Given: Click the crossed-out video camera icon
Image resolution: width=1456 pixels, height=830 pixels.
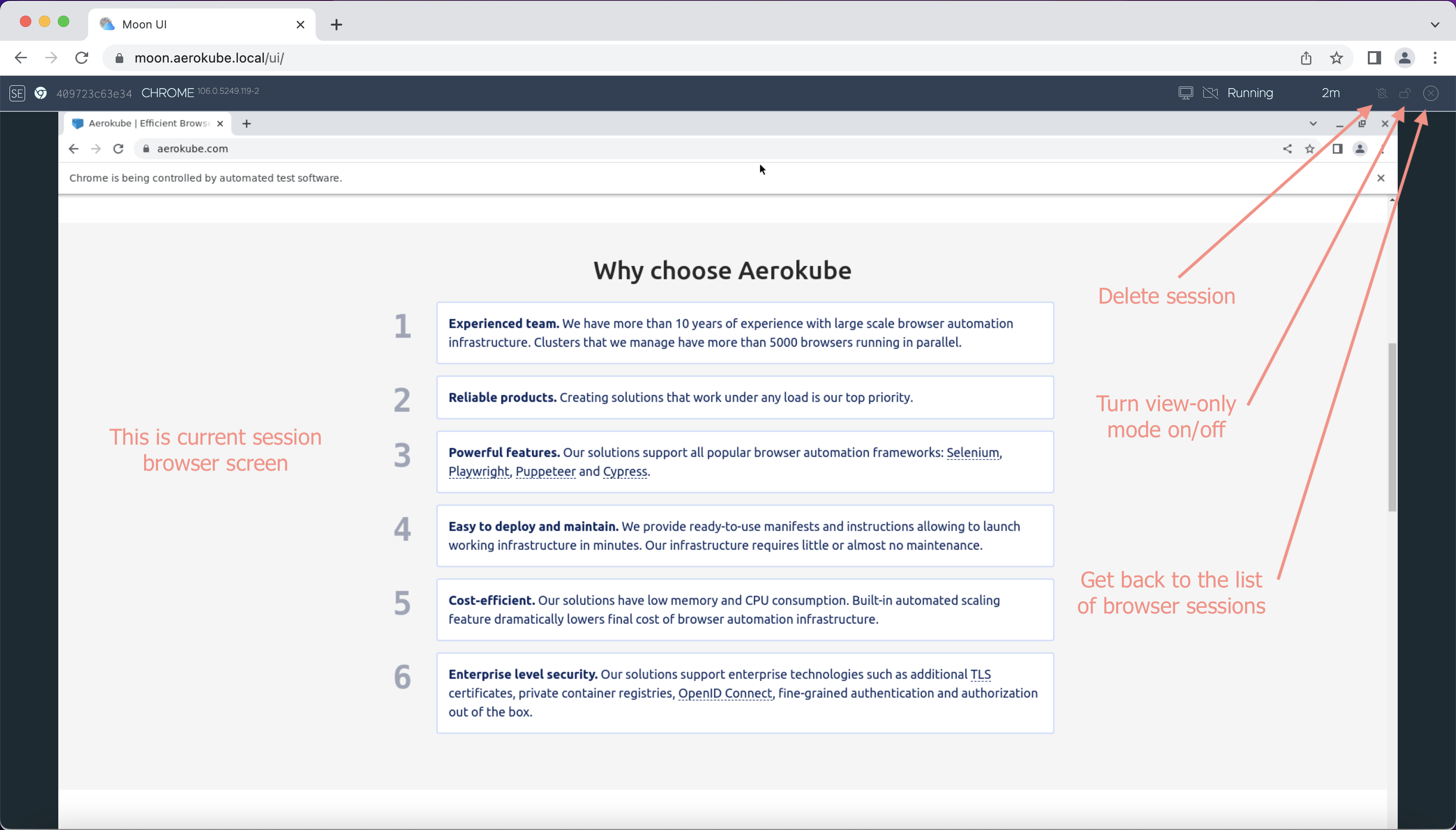Looking at the screenshot, I should (x=1210, y=93).
